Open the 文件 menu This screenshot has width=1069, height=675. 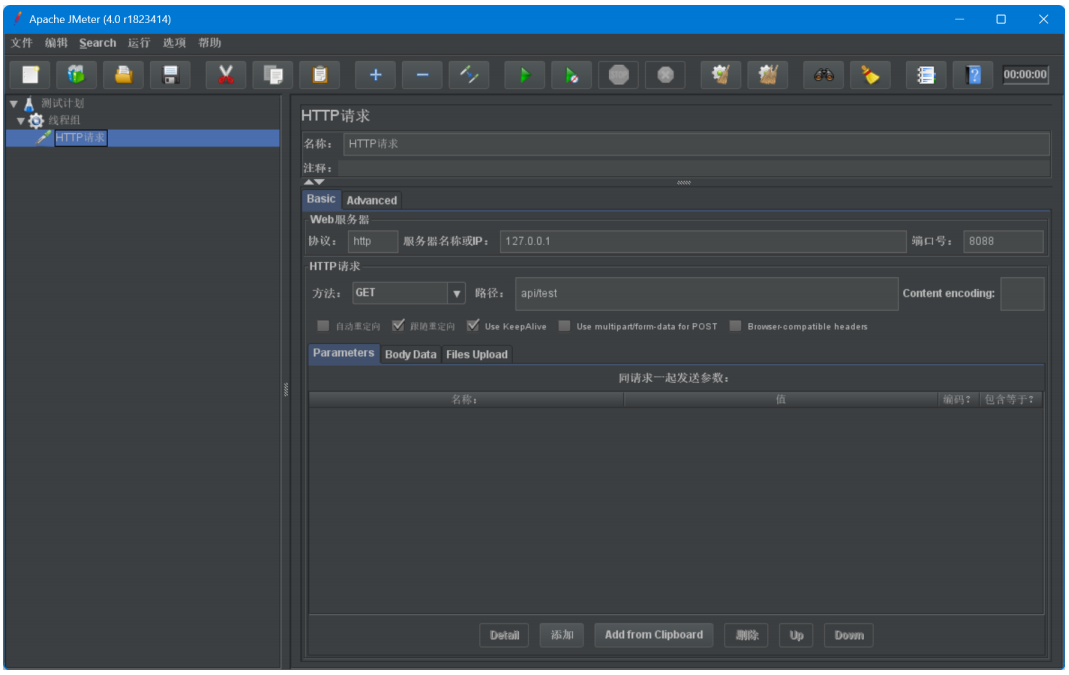coord(21,43)
